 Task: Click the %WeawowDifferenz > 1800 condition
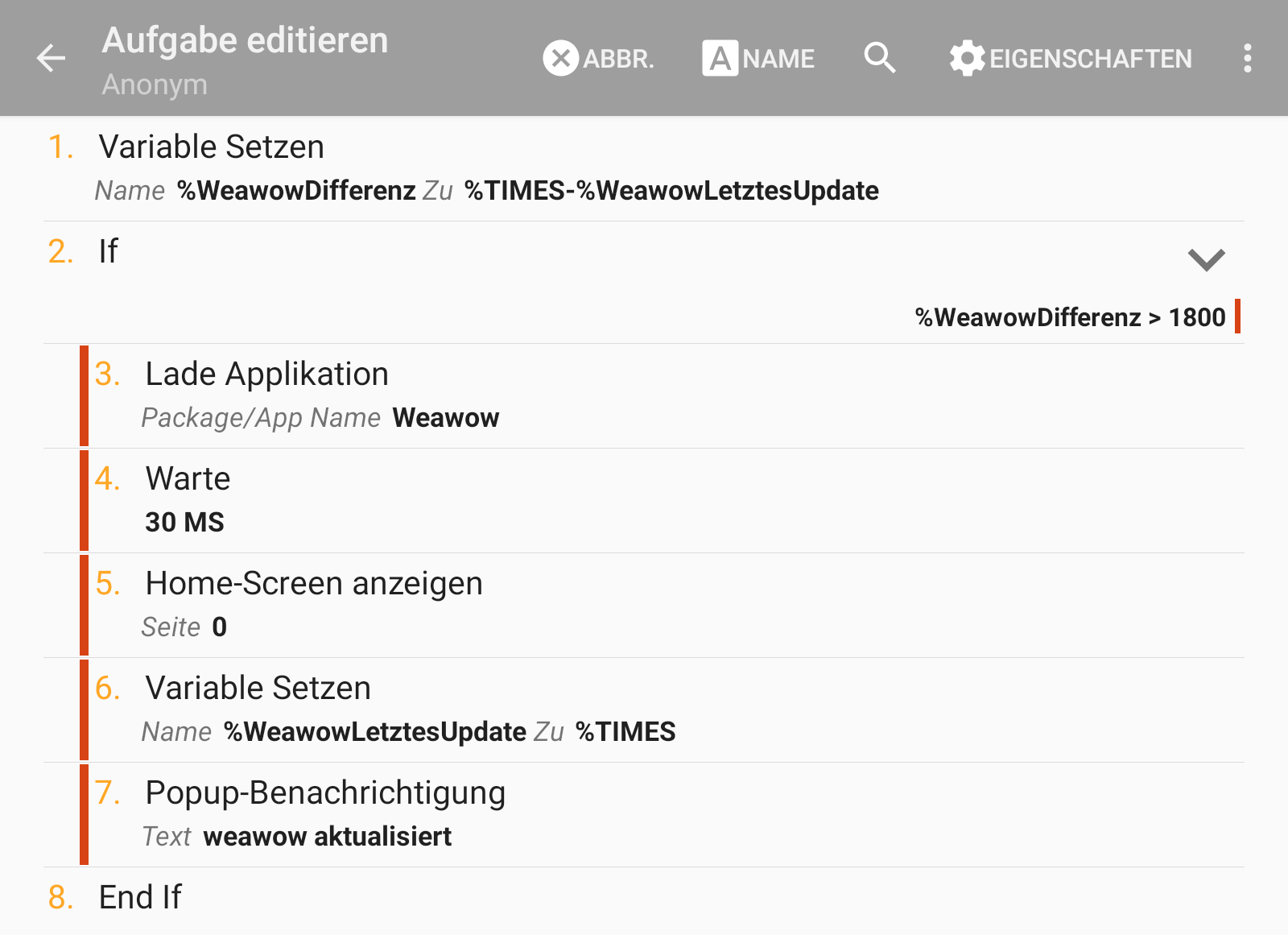[x=1070, y=317]
